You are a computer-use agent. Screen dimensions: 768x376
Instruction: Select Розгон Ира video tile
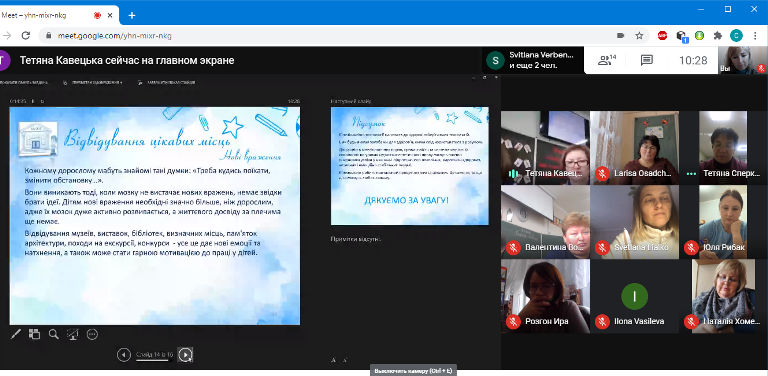pos(545,296)
